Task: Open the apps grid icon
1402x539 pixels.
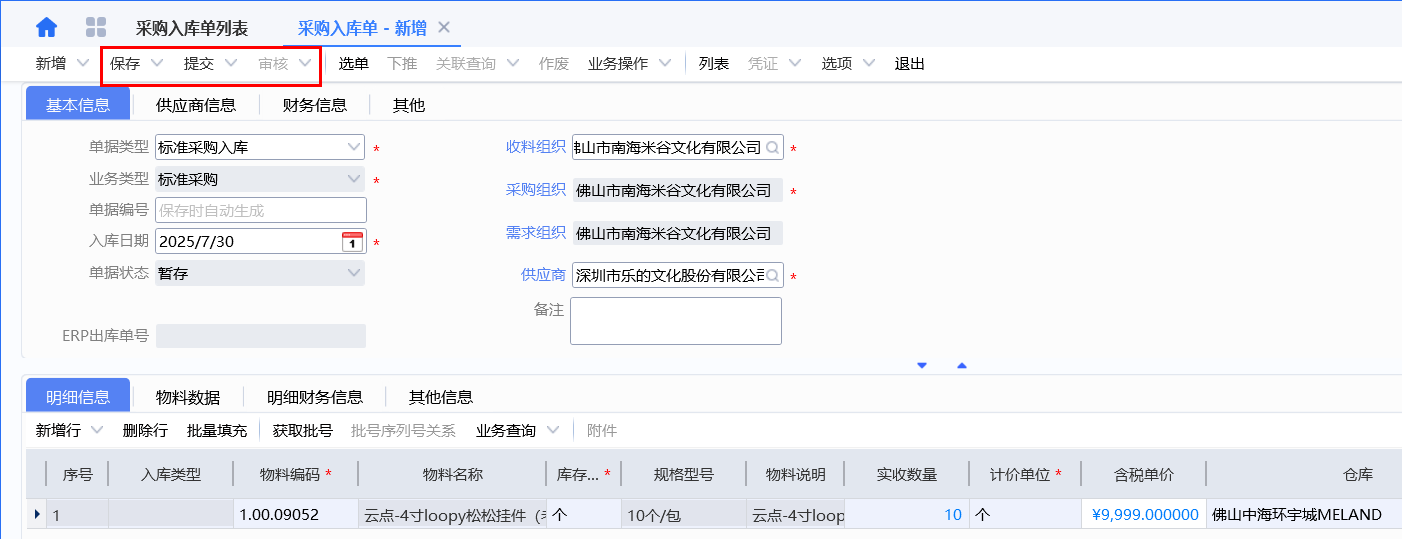Action: (x=96, y=27)
